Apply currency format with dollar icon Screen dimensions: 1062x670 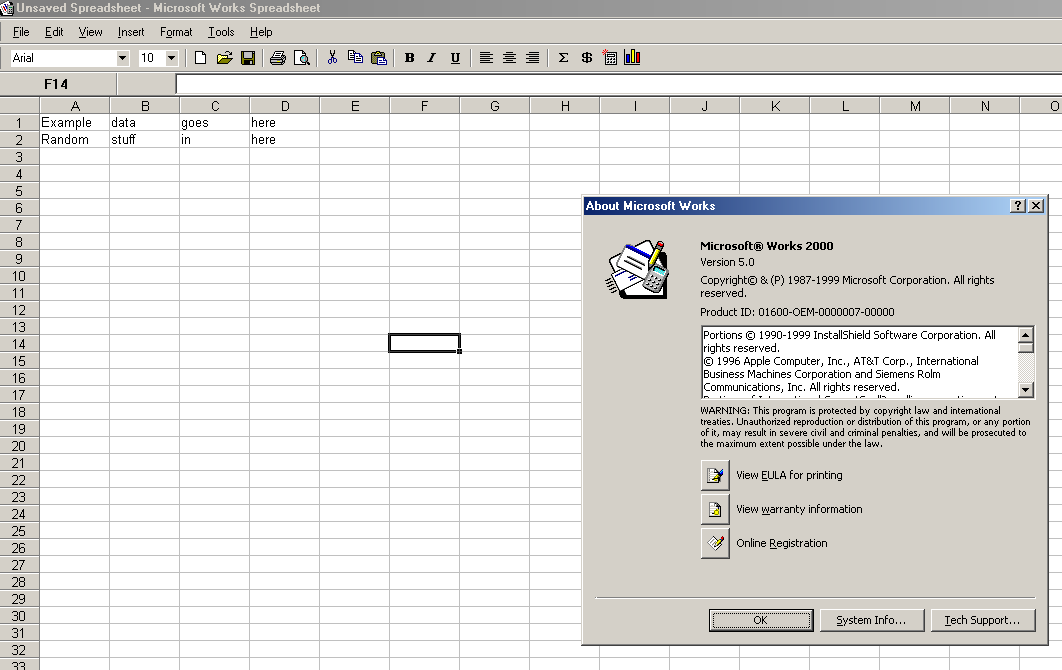(587, 58)
